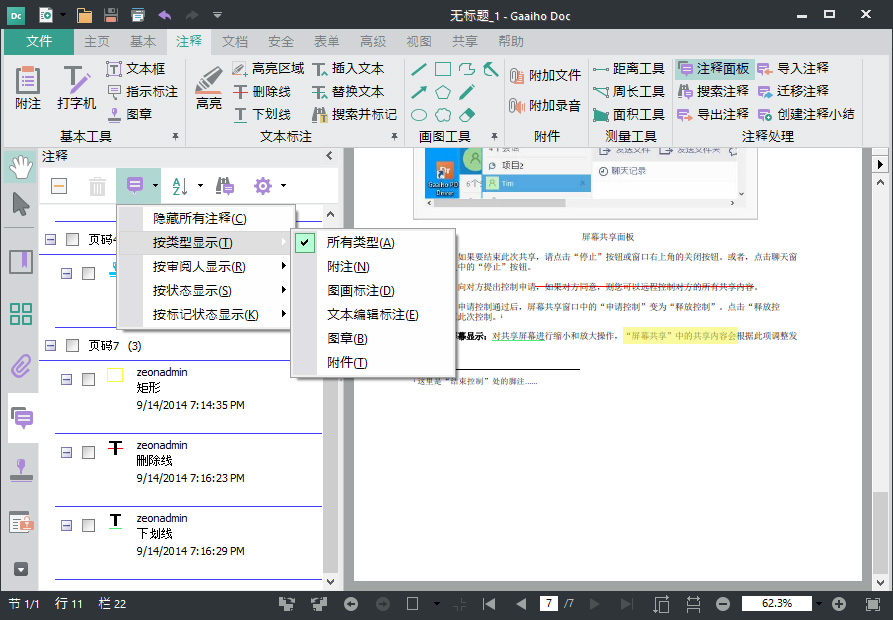Viewport: 893px width, 620px height.
Task: Open the sort annotations dropdown arrow
Action: pos(200,186)
